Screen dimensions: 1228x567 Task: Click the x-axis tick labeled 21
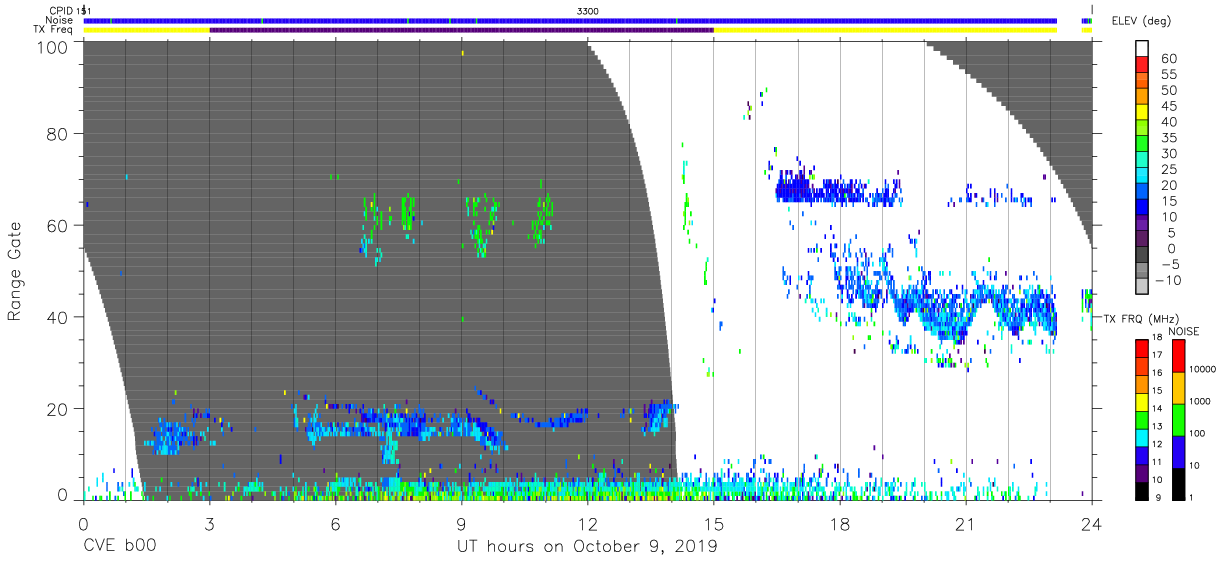(965, 524)
